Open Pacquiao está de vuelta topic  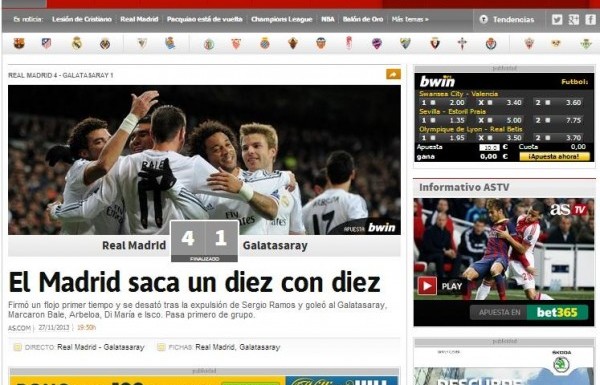[204, 19]
